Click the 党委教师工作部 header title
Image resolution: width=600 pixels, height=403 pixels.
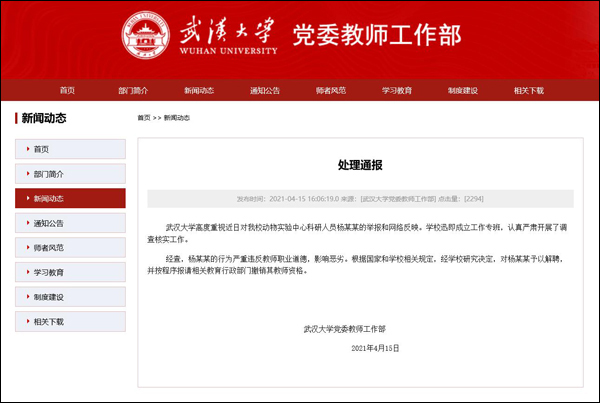click(377, 35)
